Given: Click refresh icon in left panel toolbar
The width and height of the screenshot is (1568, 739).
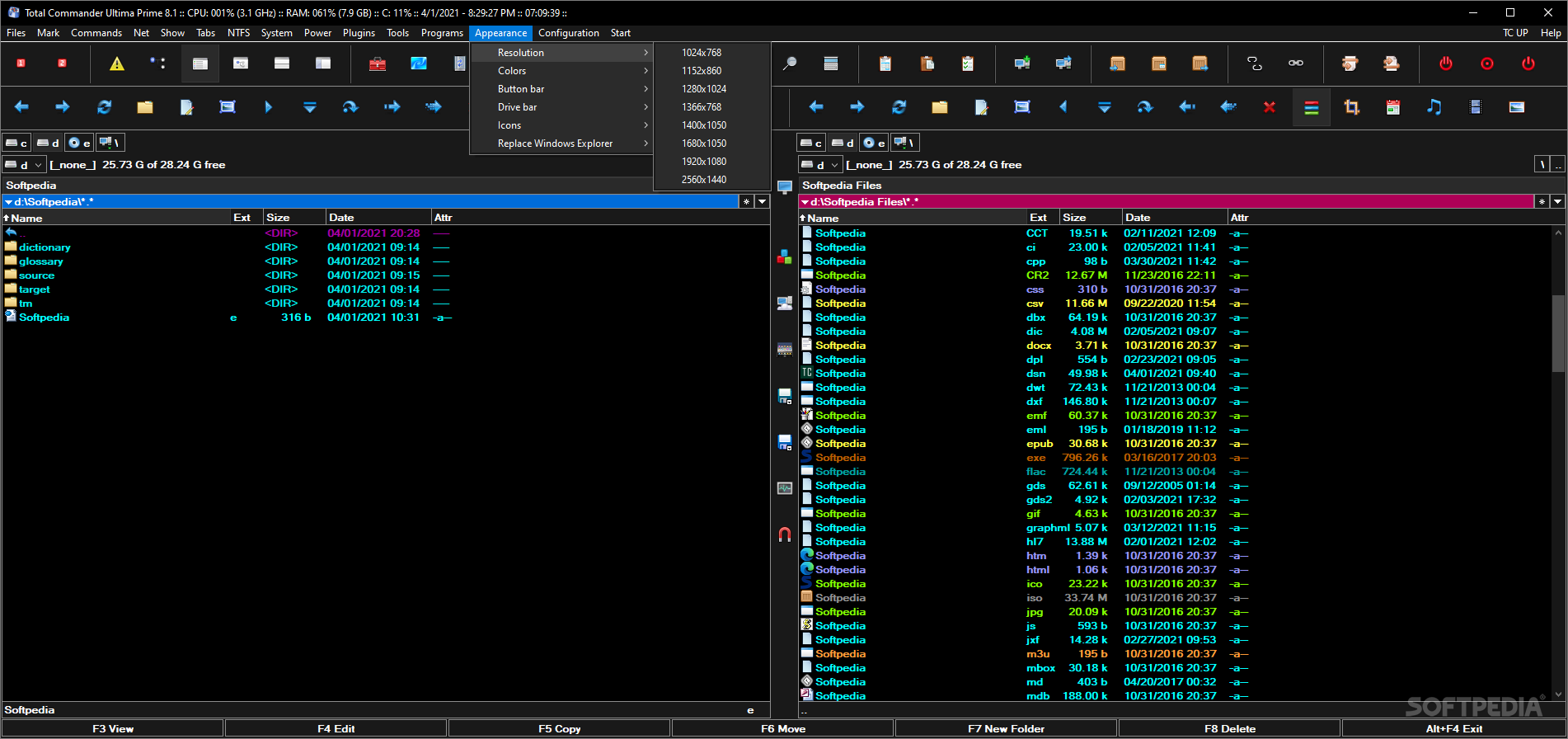Looking at the screenshot, I should [104, 107].
